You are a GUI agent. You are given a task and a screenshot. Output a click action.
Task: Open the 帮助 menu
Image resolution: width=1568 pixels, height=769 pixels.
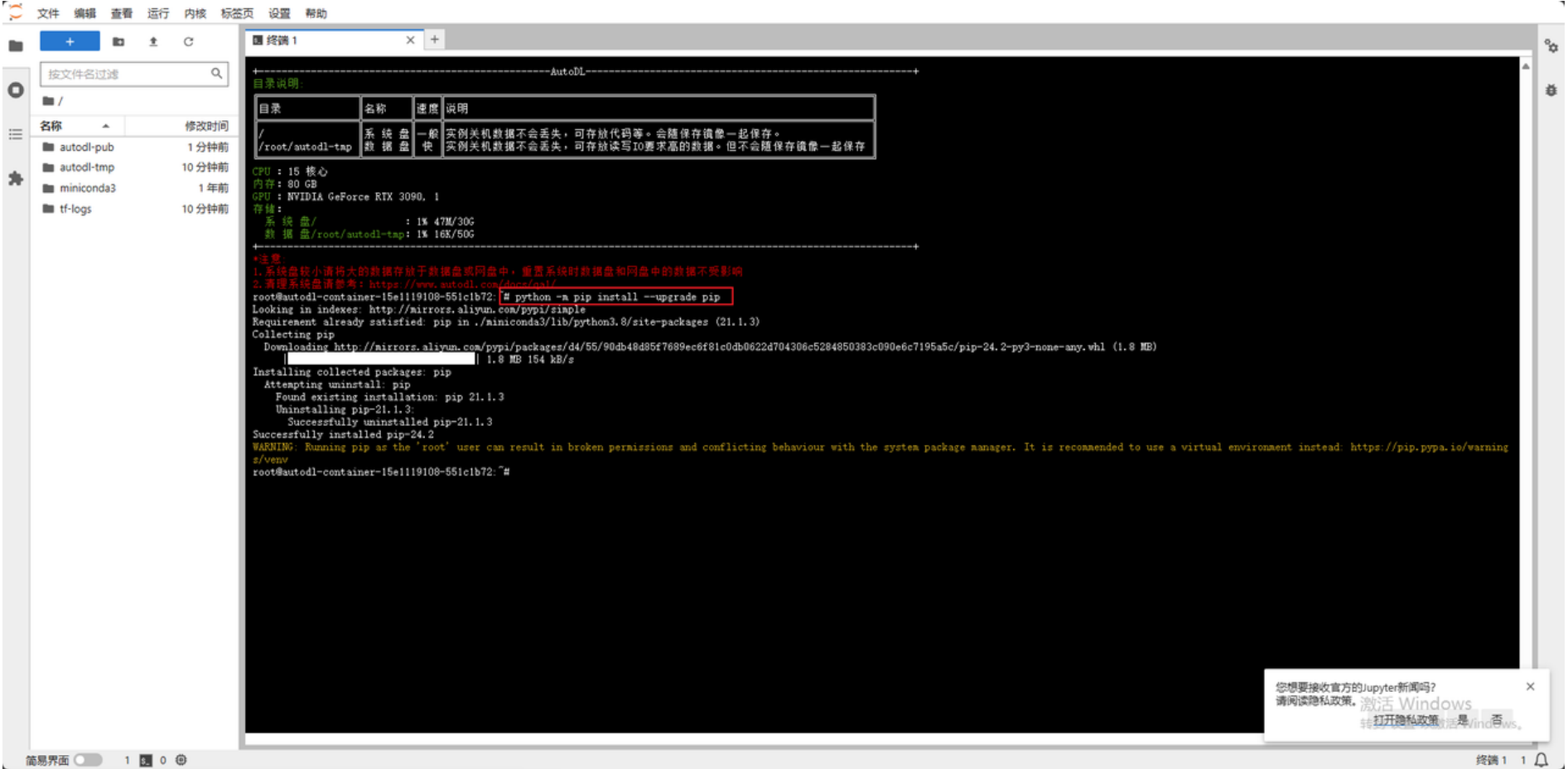(316, 13)
